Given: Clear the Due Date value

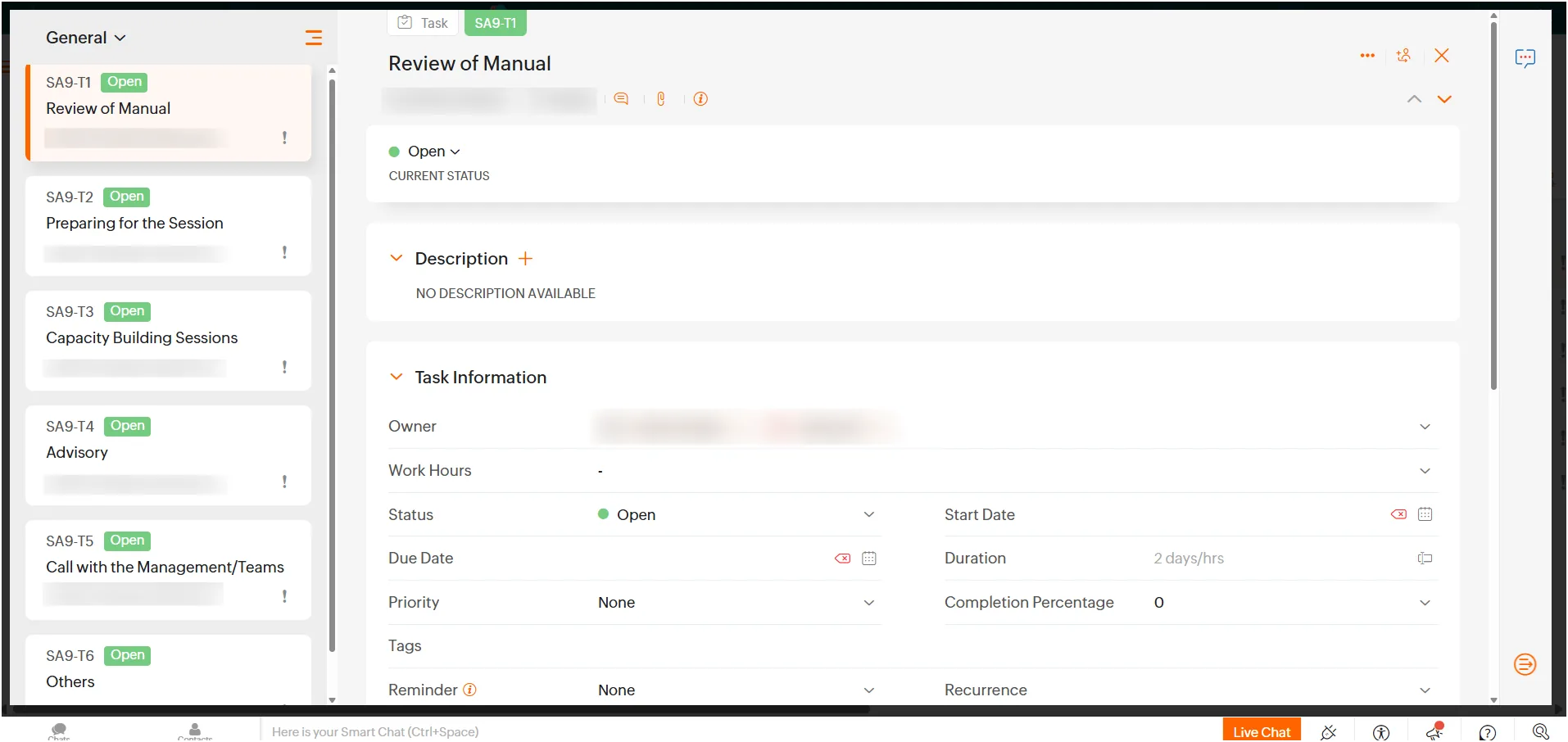Looking at the screenshot, I should coord(842,559).
